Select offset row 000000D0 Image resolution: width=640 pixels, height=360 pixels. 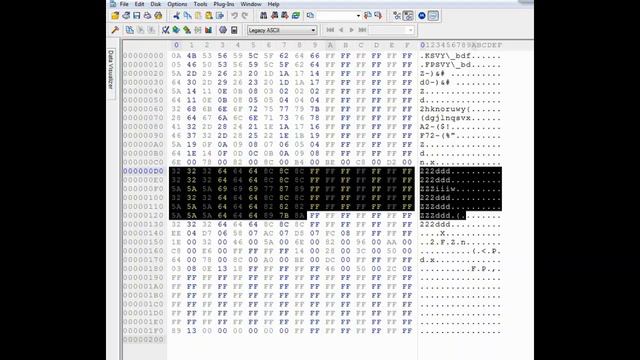[x=143, y=171]
